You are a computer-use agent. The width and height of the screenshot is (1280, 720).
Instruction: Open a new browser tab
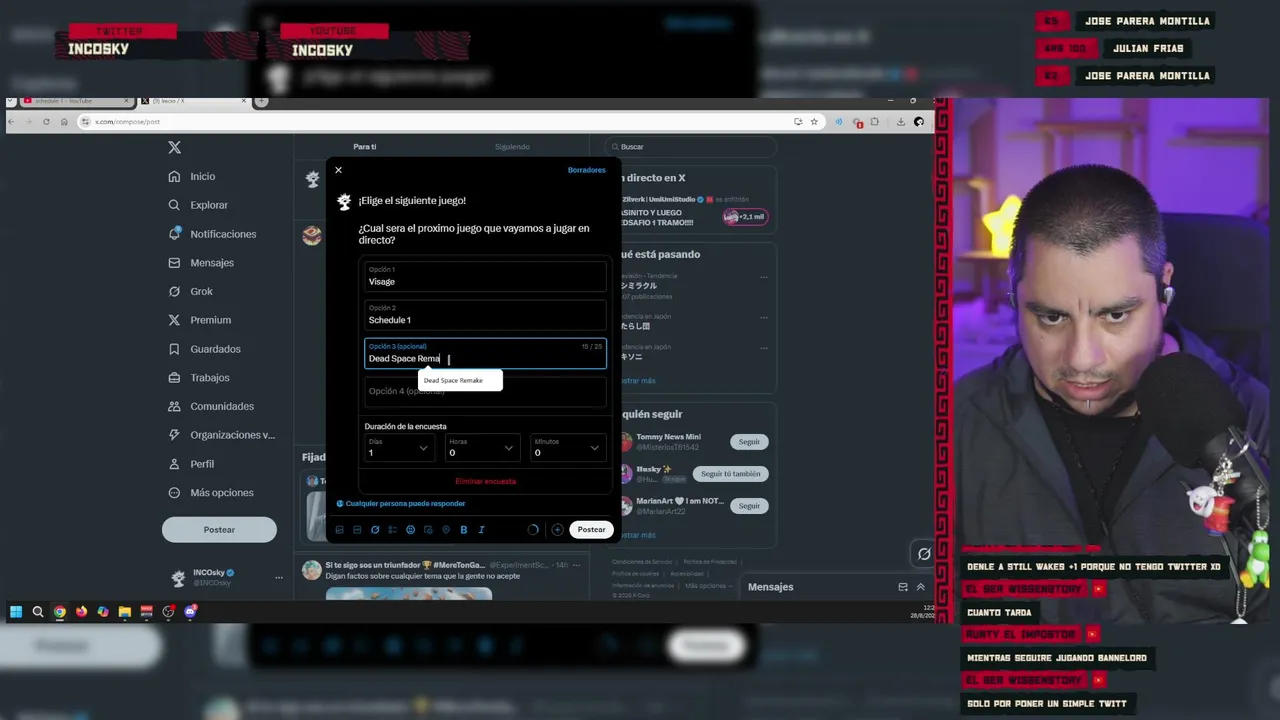[262, 101]
